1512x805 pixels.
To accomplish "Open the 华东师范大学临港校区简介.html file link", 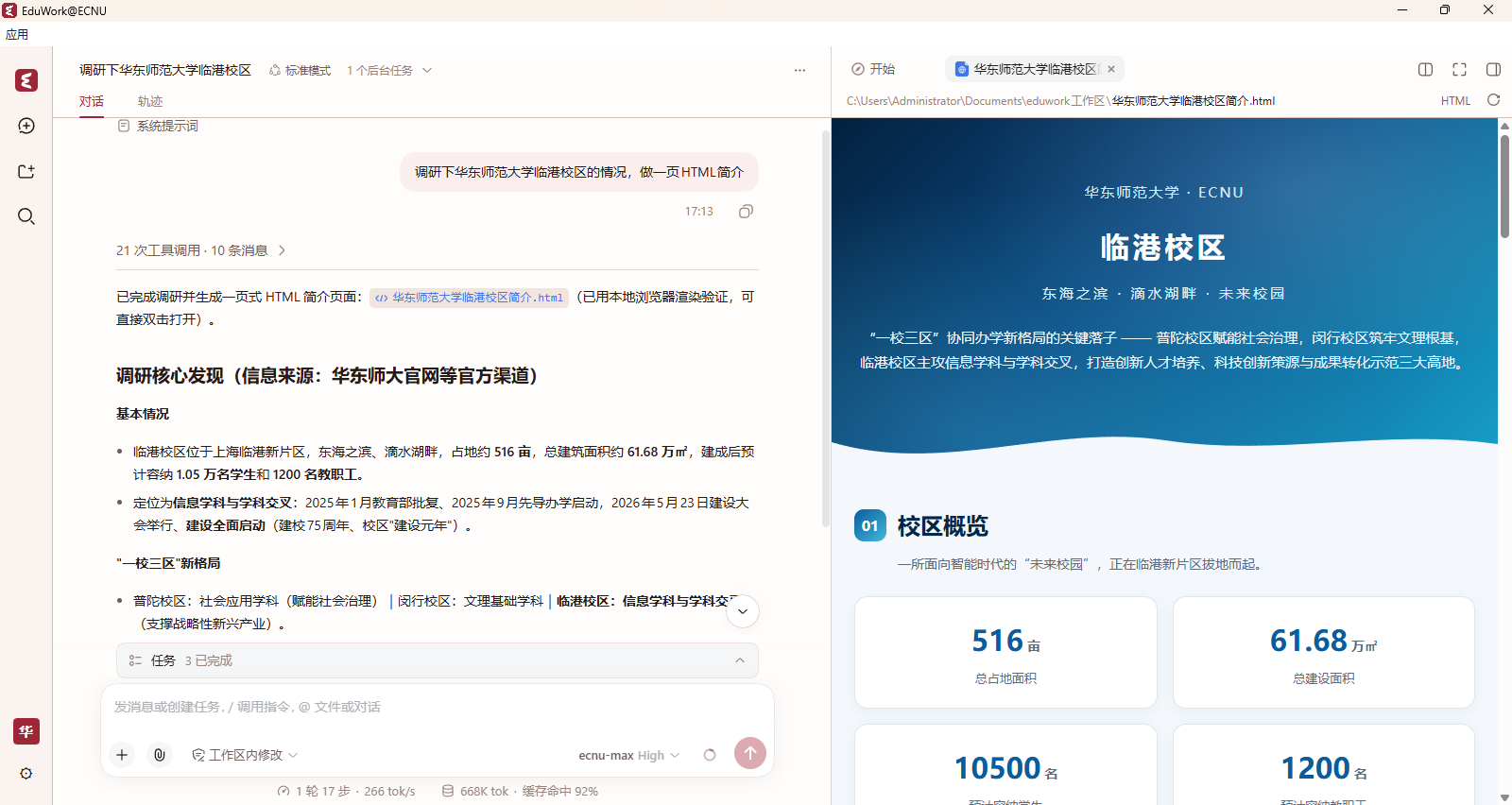I will point(469,298).
